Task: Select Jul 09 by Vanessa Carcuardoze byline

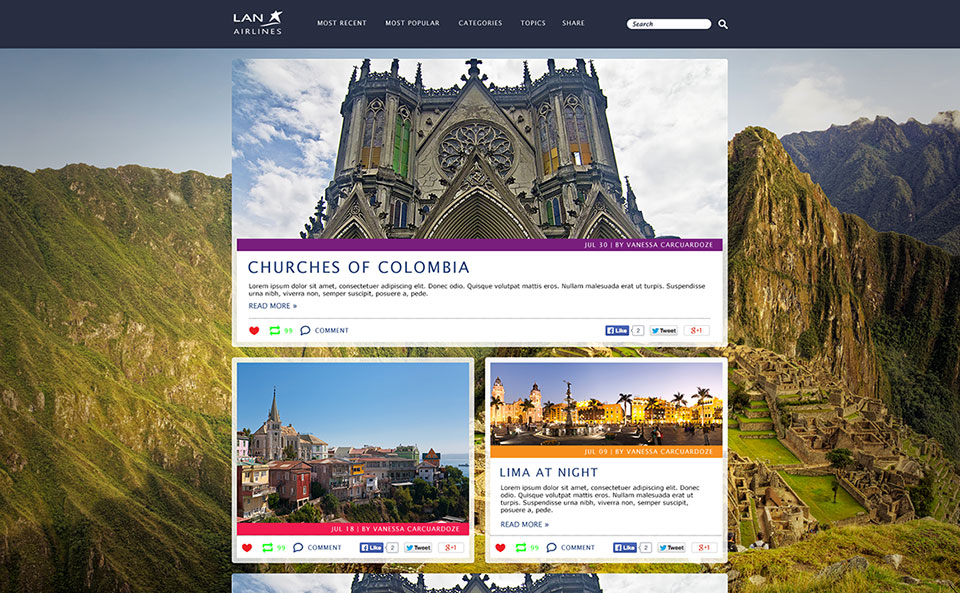Action: click(x=648, y=452)
